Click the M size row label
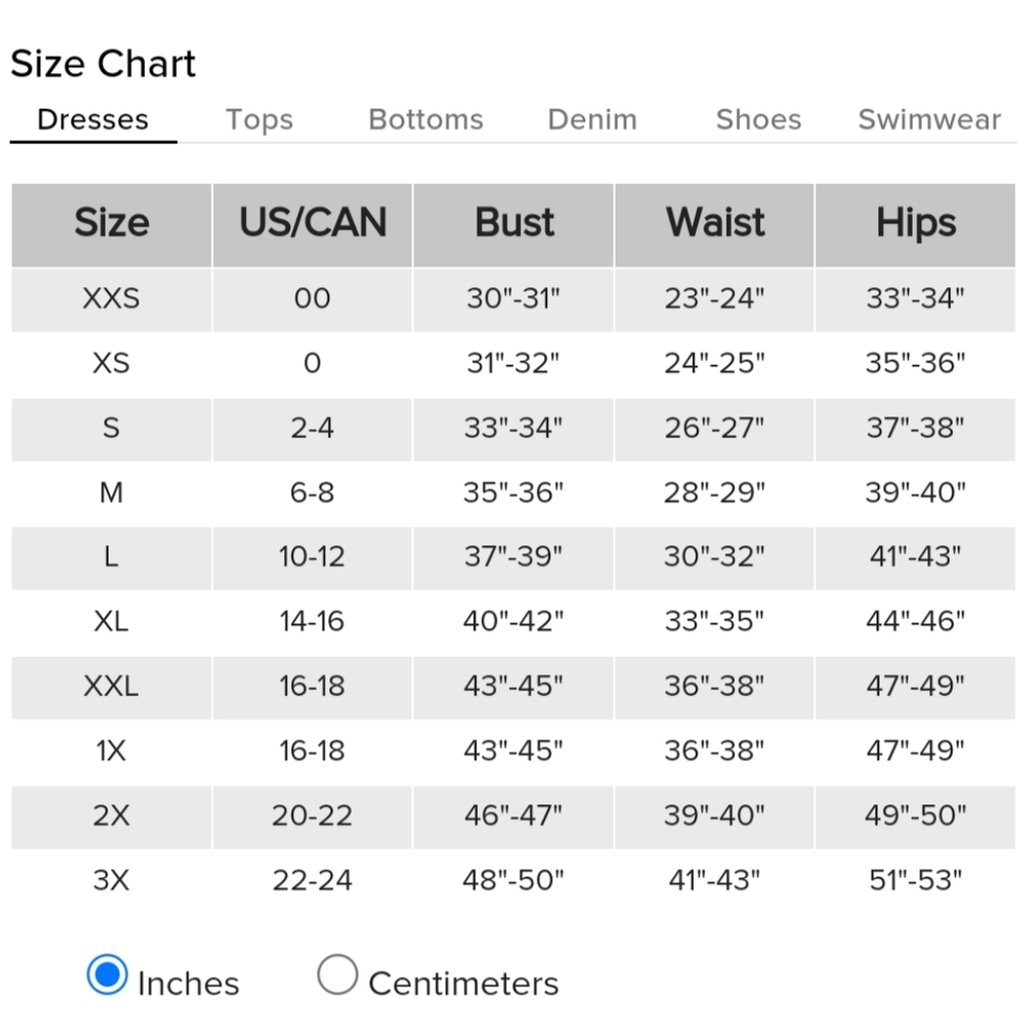 click(111, 492)
